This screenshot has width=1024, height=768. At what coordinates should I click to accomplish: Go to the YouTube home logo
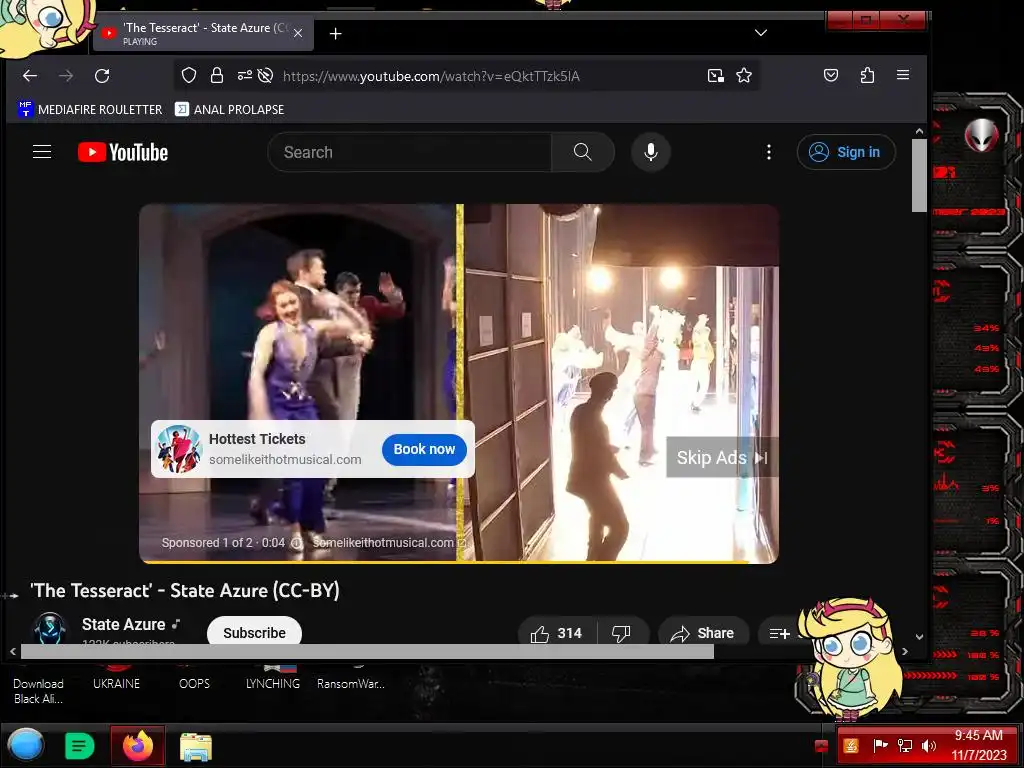tap(123, 152)
